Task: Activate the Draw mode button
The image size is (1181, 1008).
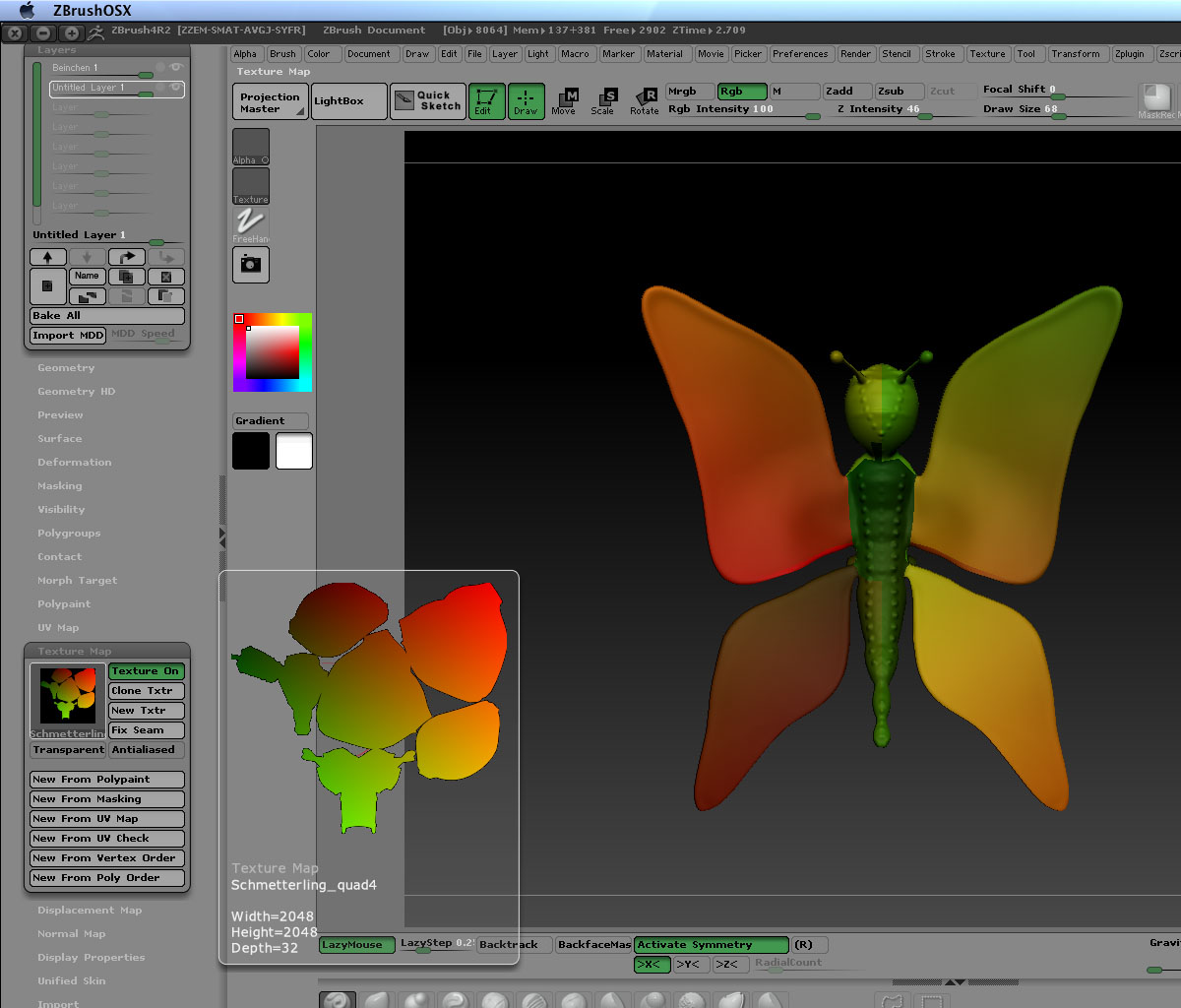Action: pyautogui.click(x=526, y=101)
